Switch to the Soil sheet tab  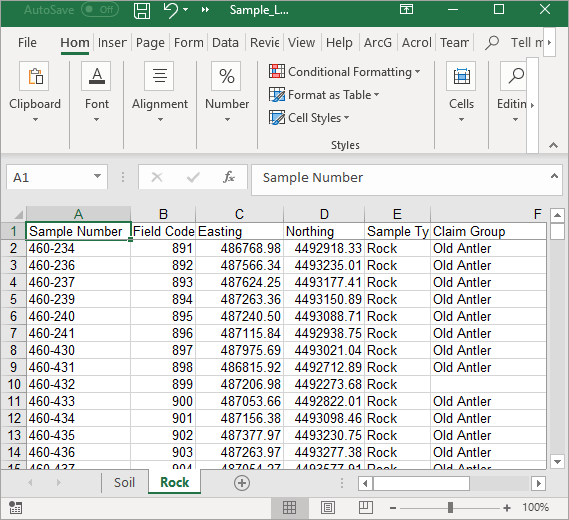(124, 483)
